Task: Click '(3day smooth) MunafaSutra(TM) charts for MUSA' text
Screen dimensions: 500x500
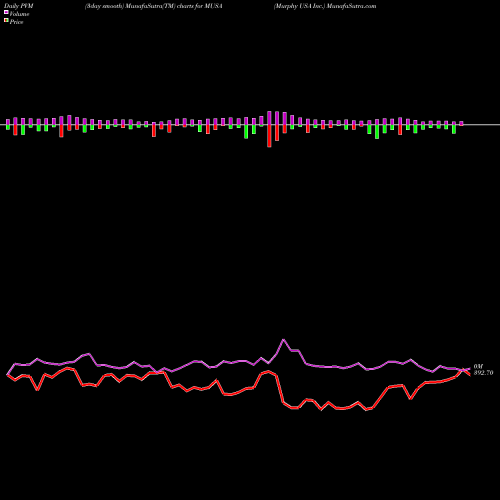Action: click(x=154, y=6)
